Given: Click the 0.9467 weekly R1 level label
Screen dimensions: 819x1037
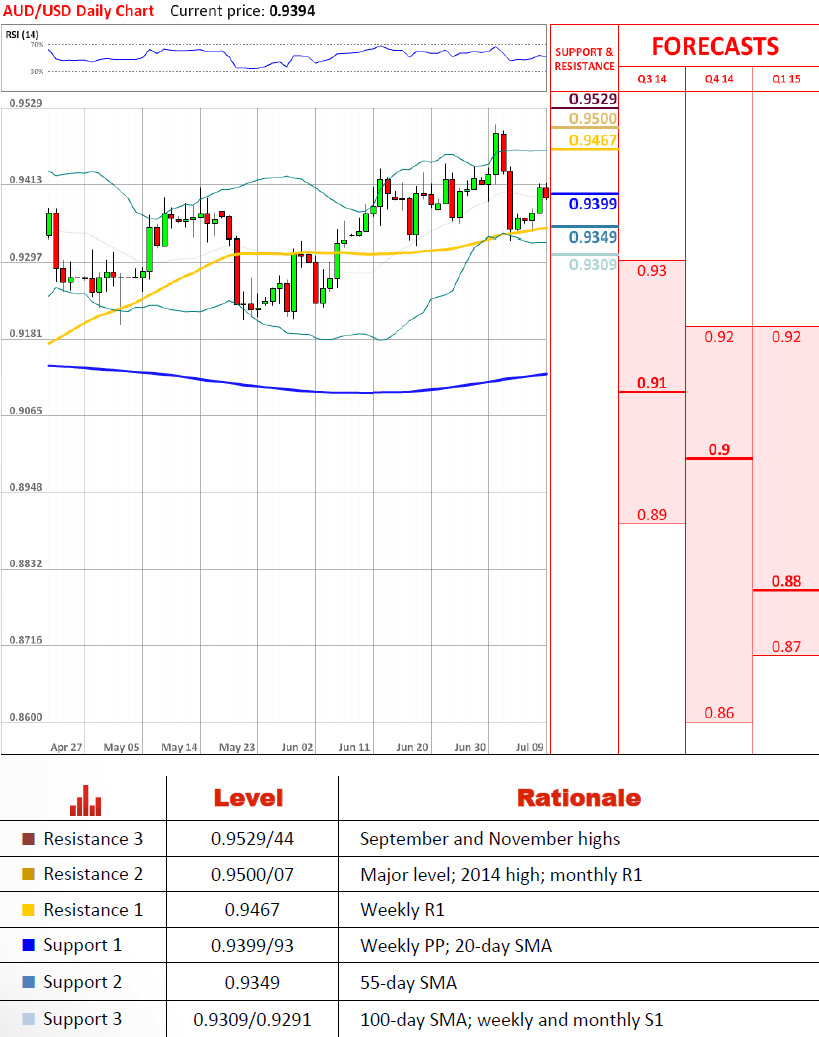Looking at the screenshot, I should [x=592, y=140].
